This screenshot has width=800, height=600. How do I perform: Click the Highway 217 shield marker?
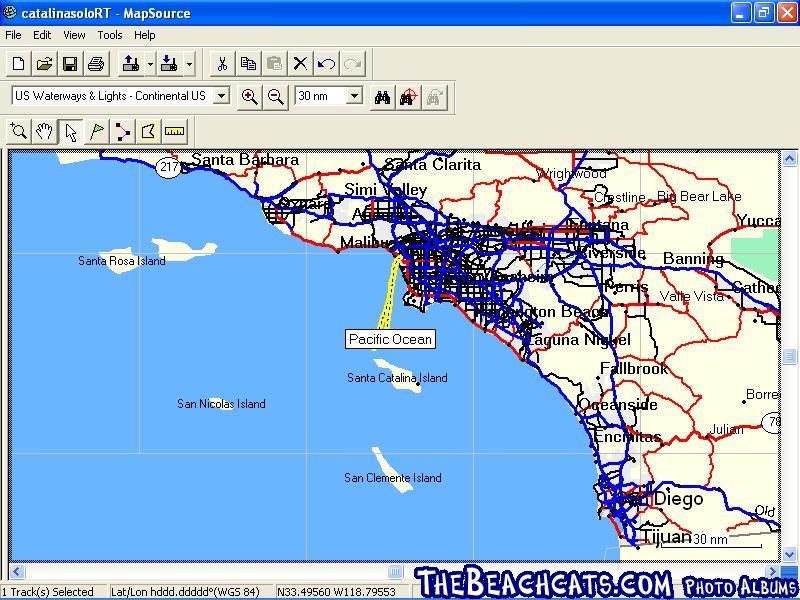(169, 166)
